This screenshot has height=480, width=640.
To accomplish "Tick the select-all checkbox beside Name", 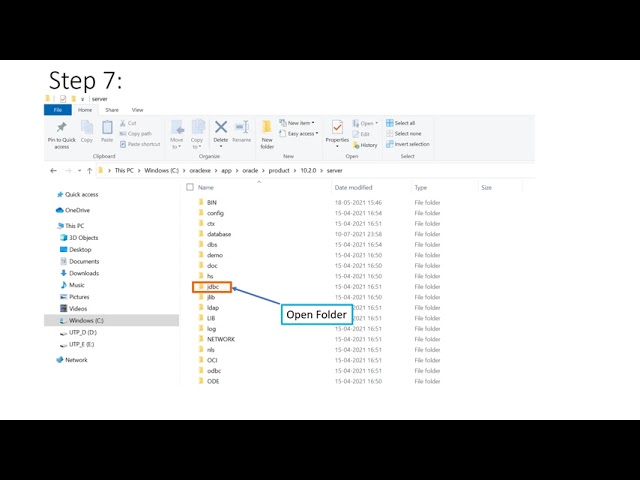I will [190, 187].
